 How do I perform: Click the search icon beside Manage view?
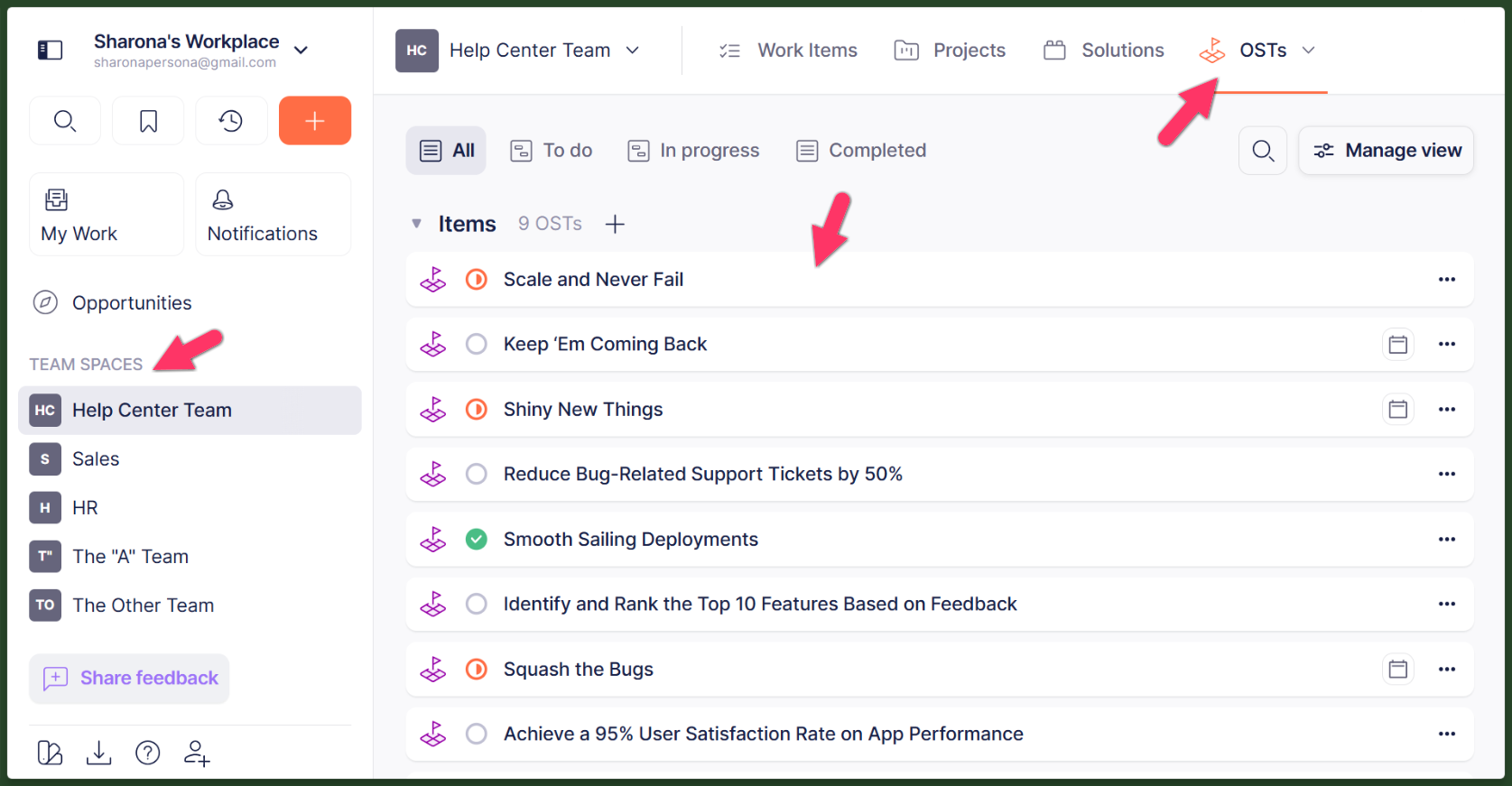pos(1263,151)
